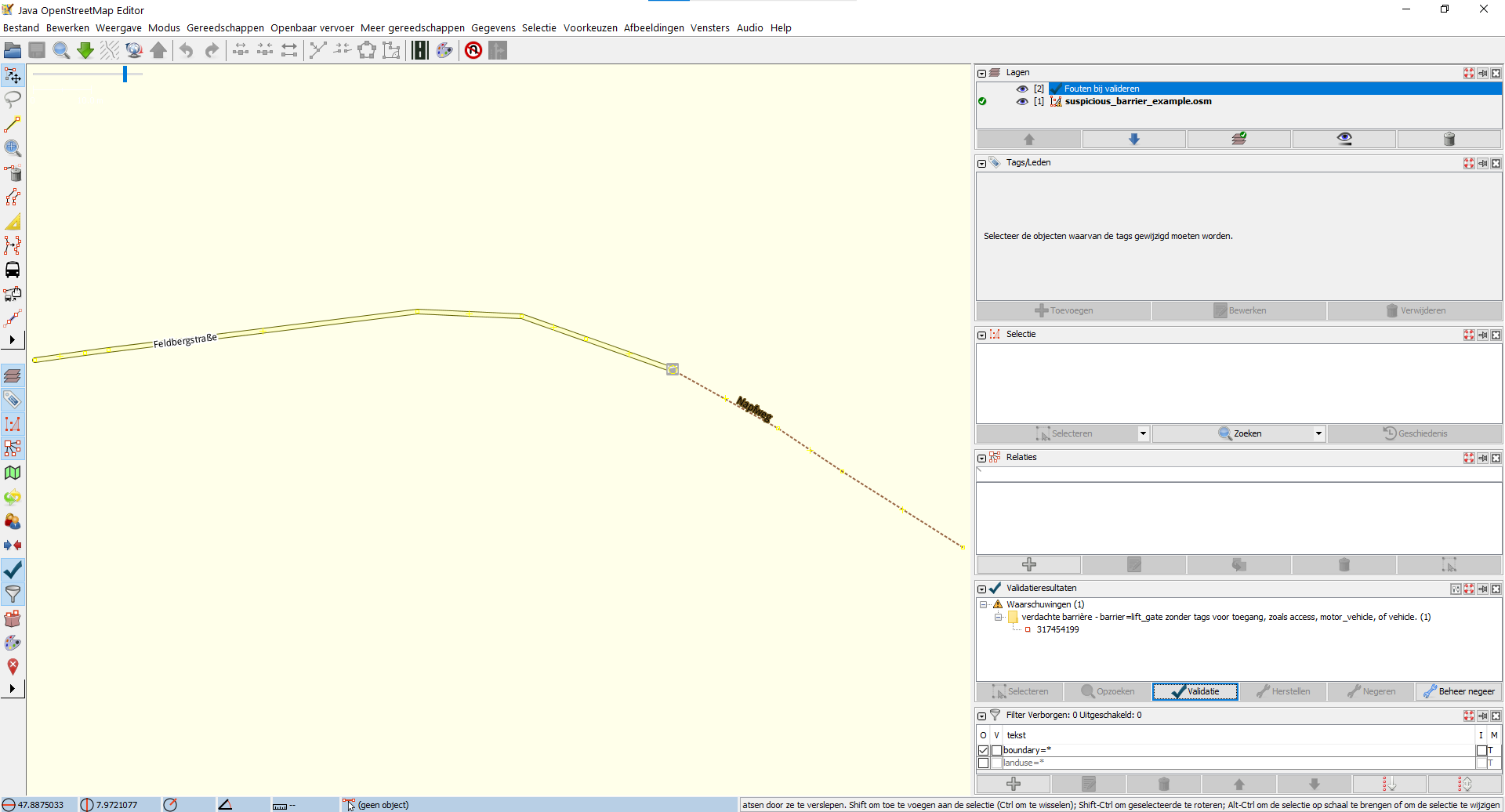The image size is (1505, 812).
Task: Click the validator checkmark in left sidebar
Action: point(13,570)
